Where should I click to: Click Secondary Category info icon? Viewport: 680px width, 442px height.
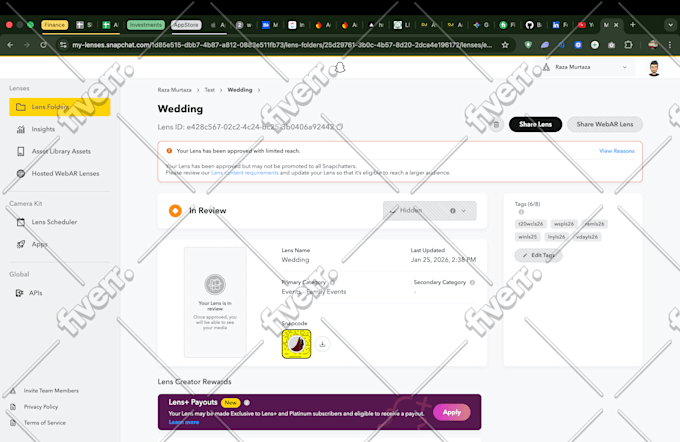point(472,282)
